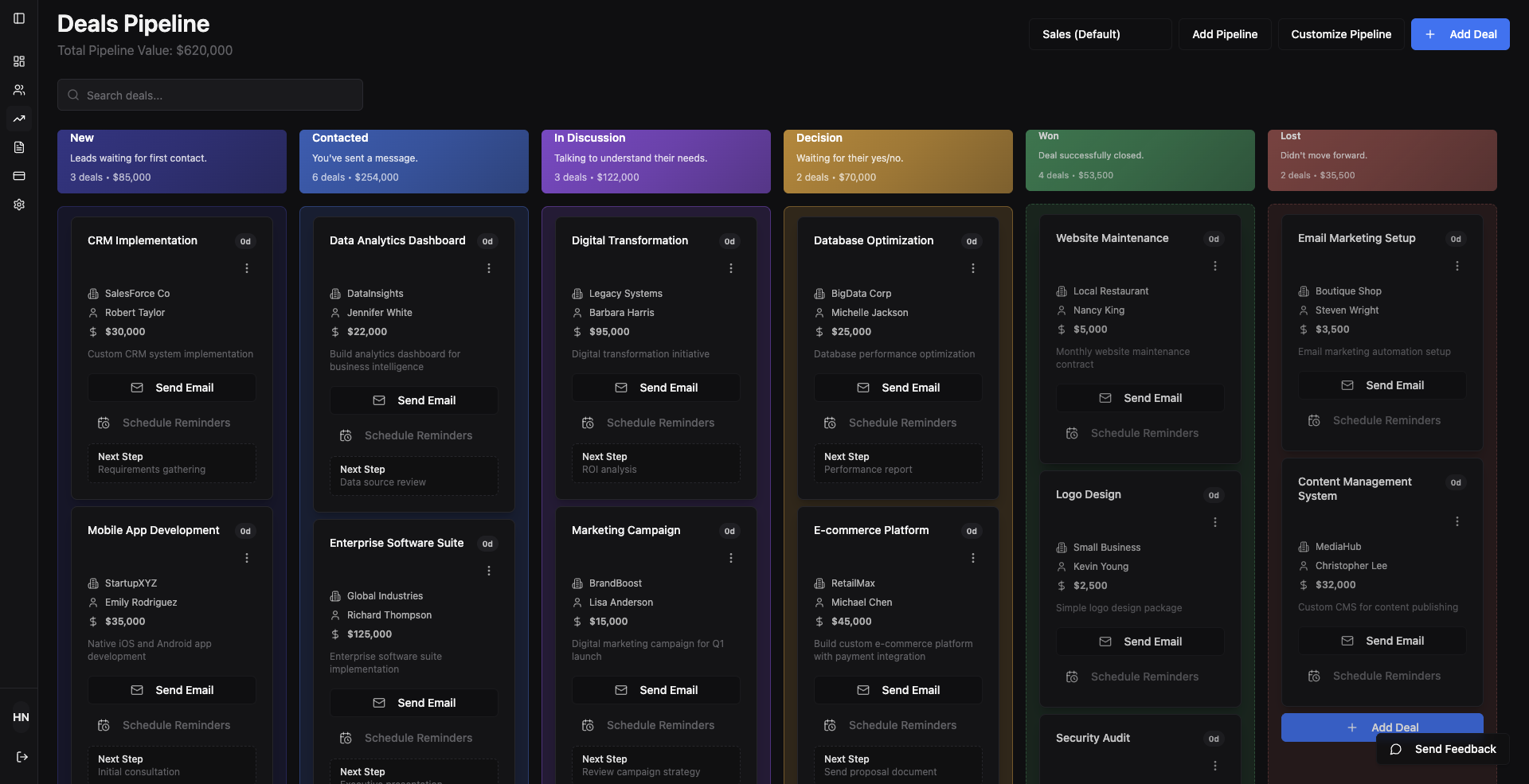Click the Add Deal button at top right
Image resolution: width=1529 pixels, height=784 pixels.
pos(1461,34)
